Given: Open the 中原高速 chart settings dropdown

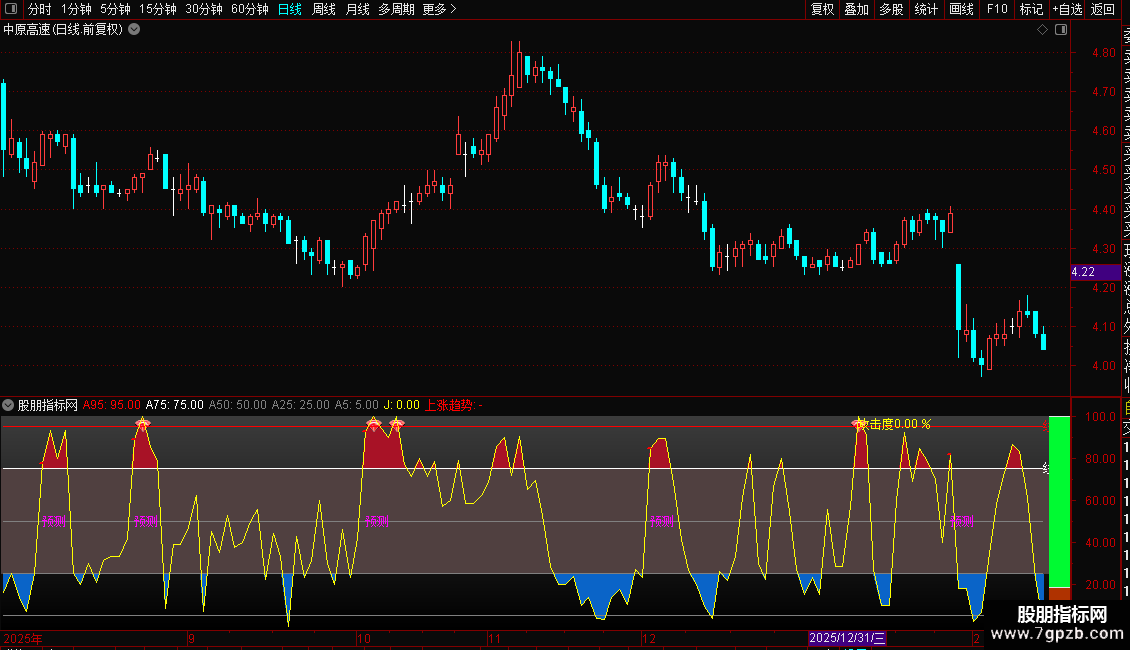Looking at the screenshot, I should (135, 30).
